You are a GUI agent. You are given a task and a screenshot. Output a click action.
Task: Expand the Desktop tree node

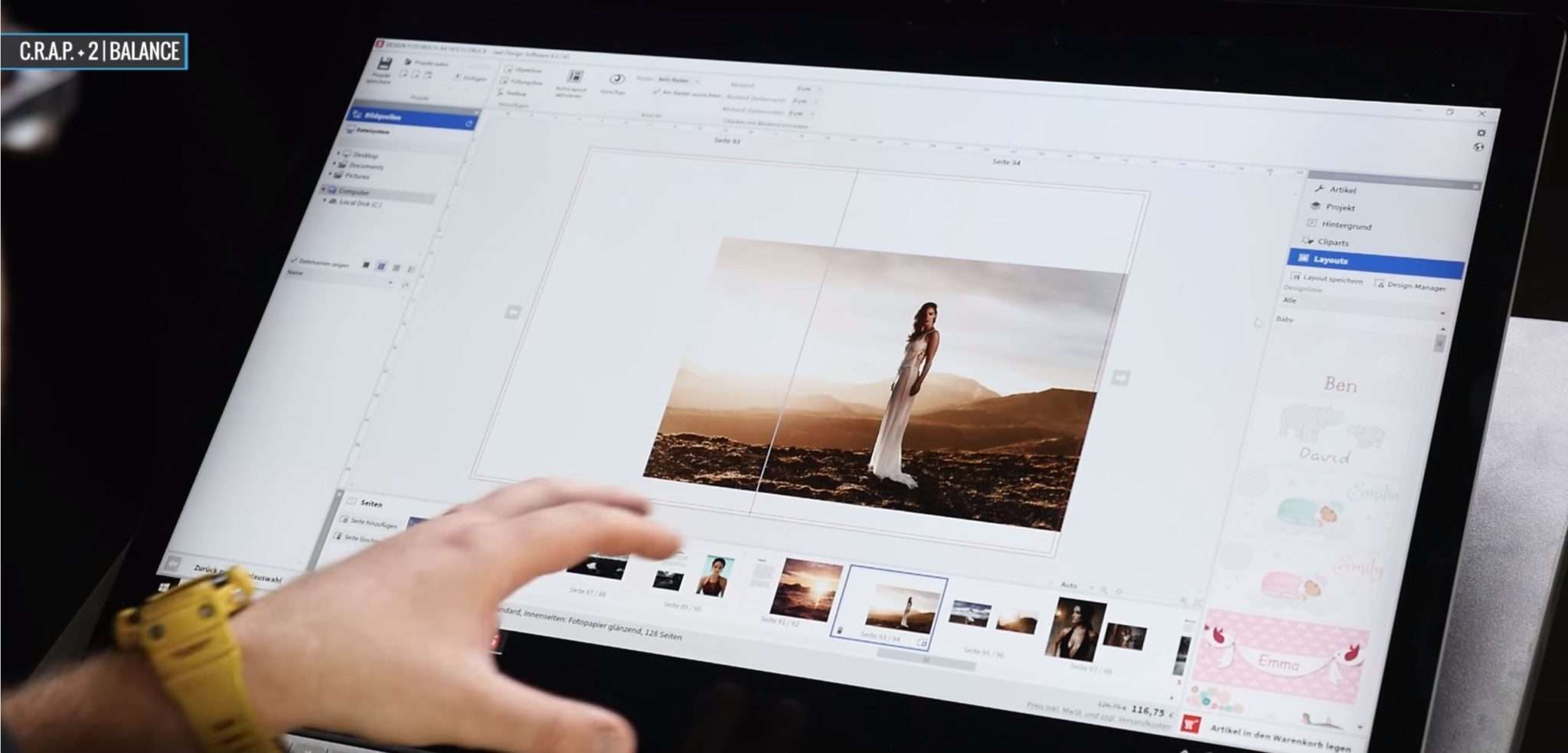tap(338, 153)
